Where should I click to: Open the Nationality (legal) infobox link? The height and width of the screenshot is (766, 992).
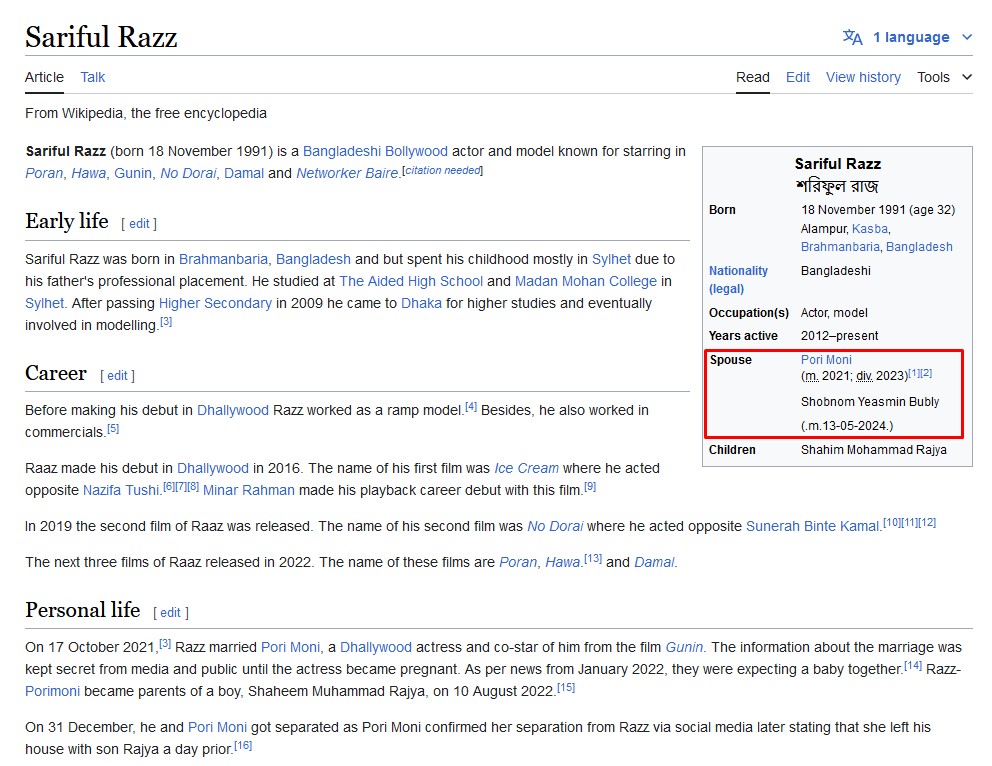(x=738, y=279)
